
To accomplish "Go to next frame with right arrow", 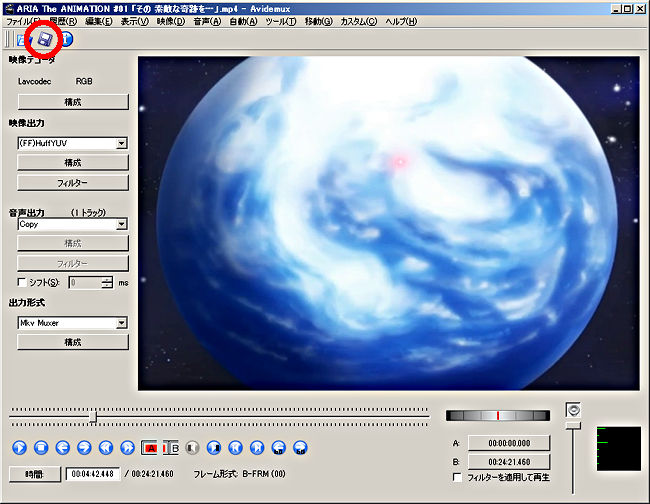I will click(x=84, y=448).
